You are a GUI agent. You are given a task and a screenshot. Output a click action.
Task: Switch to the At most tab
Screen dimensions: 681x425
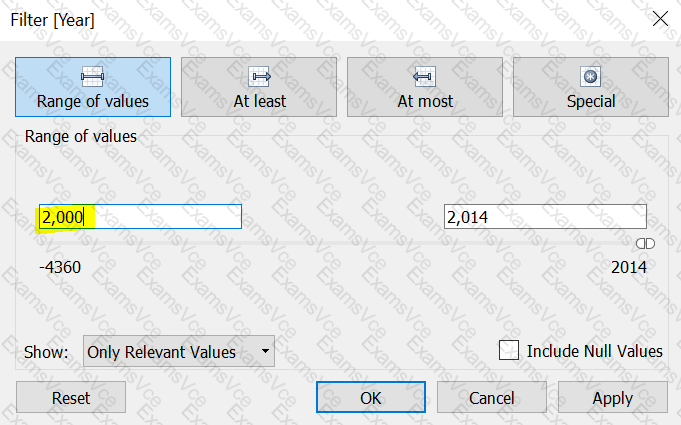[x=425, y=87]
